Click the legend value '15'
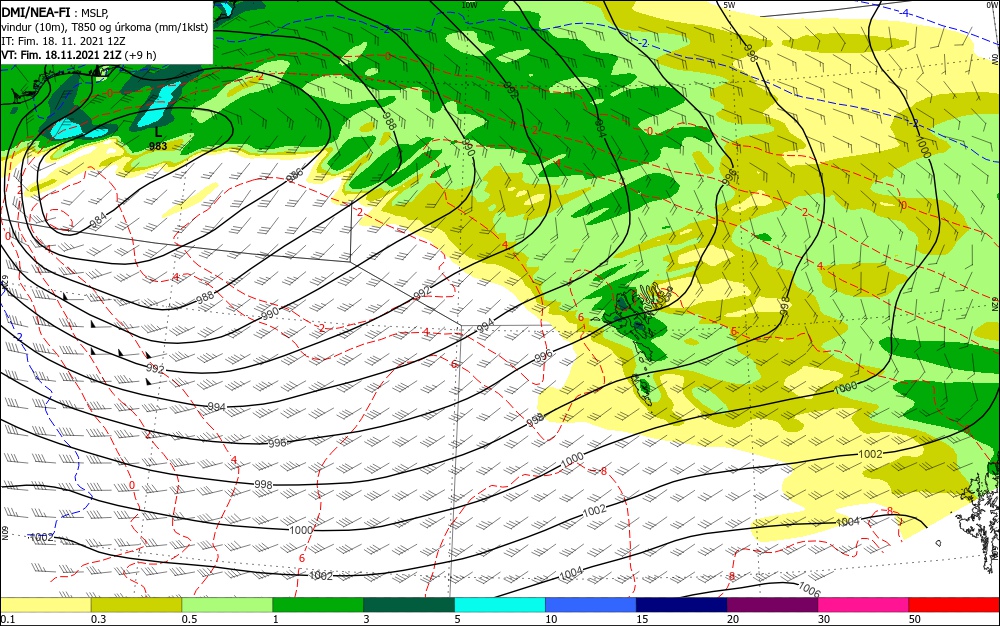Screen dimensions: 1000x626 [642, 619]
